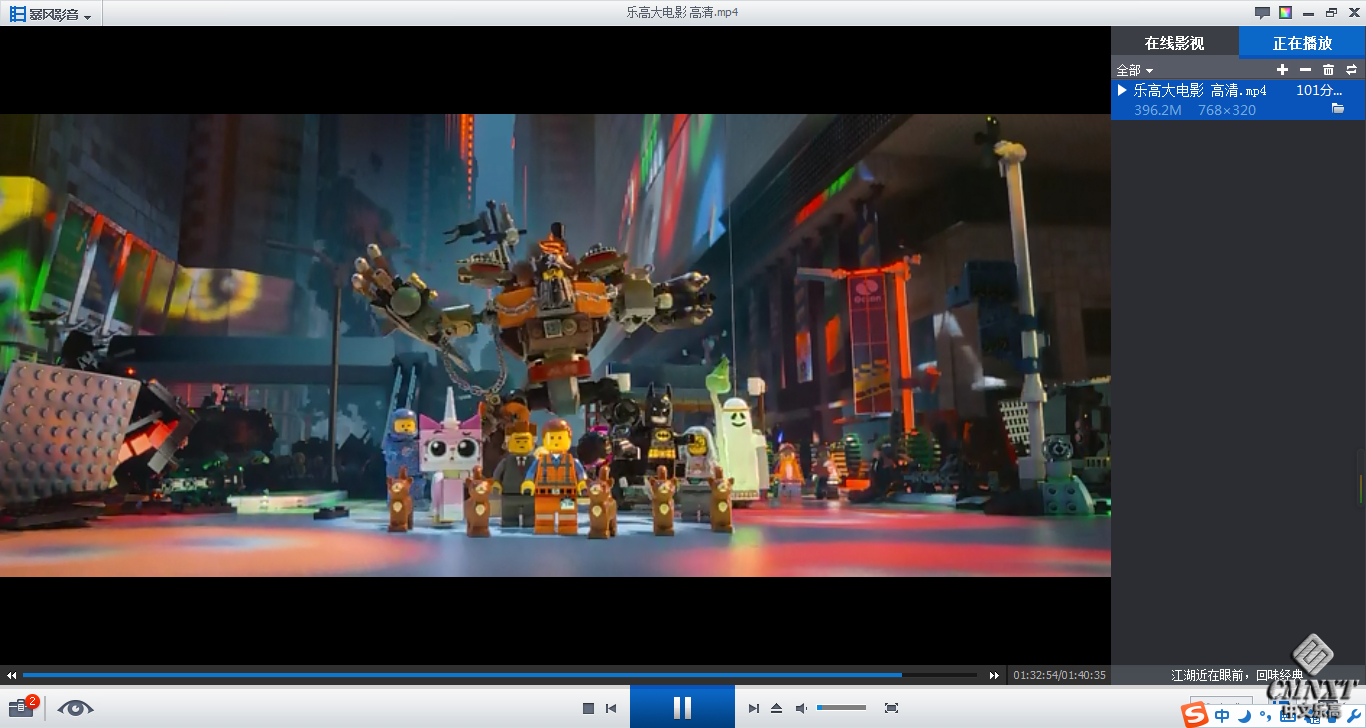Select the 正在播放 tab
This screenshot has height=728, width=1366.
1302,43
